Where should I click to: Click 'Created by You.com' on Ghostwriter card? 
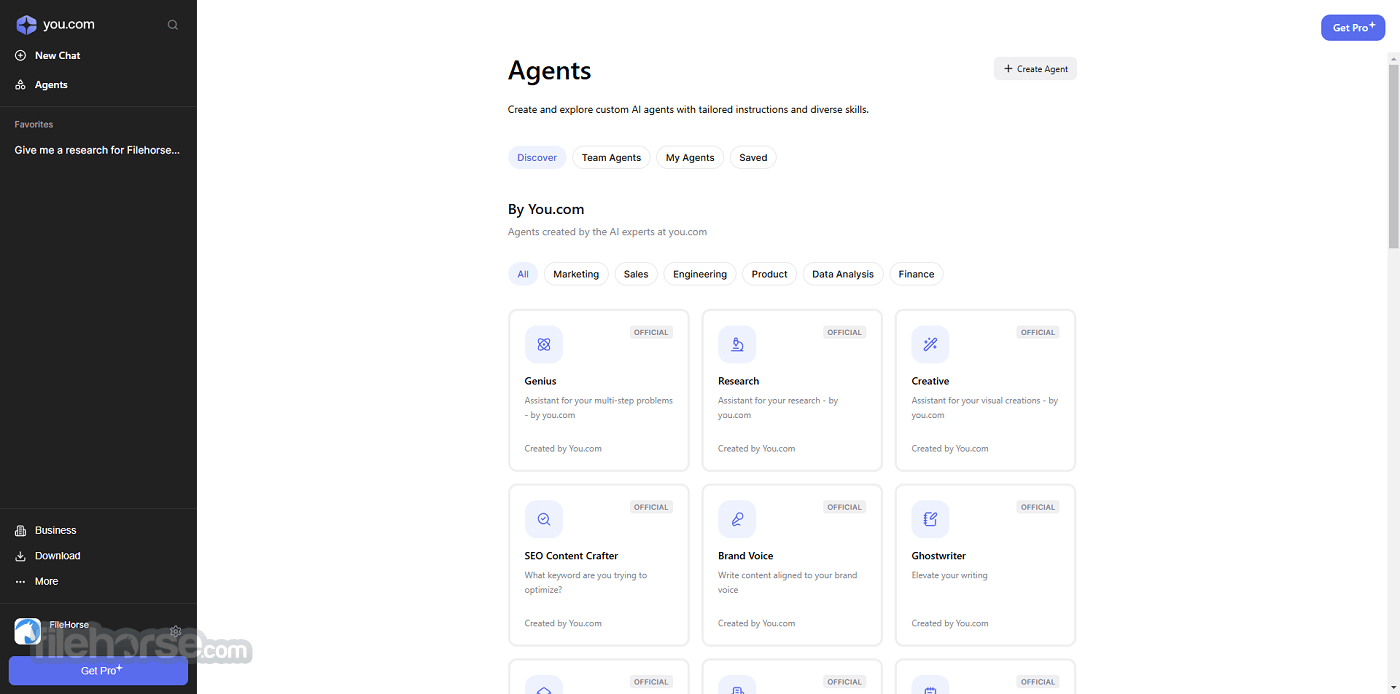(x=950, y=624)
